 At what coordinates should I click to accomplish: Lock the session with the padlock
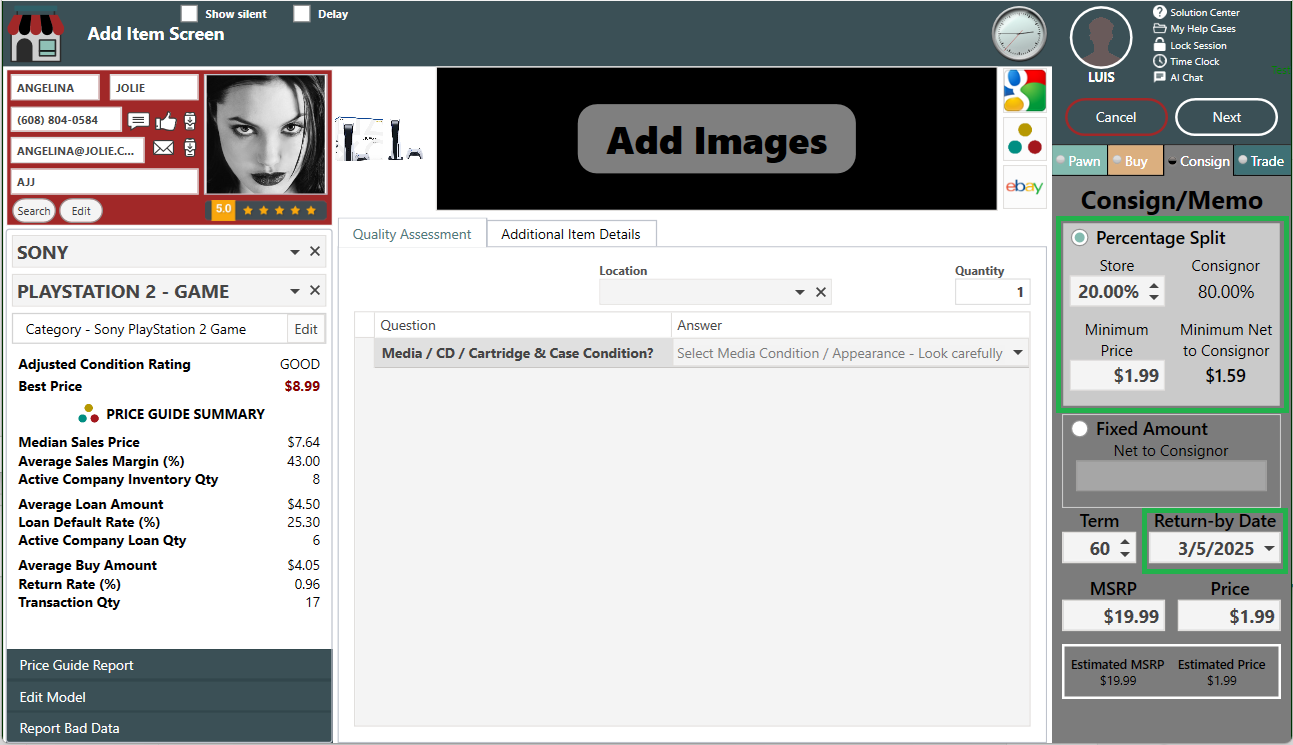(1190, 45)
